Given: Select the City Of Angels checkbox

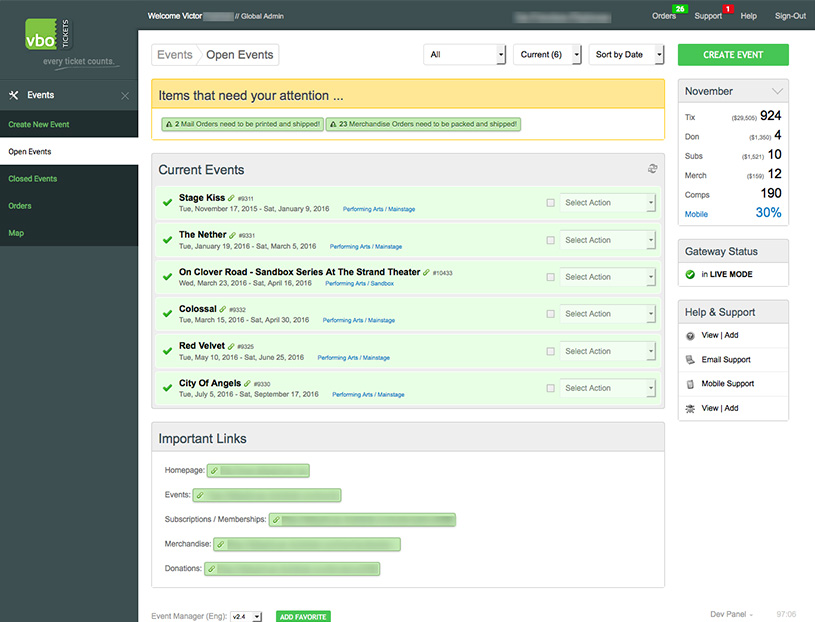Looking at the screenshot, I should pyautogui.click(x=550, y=388).
